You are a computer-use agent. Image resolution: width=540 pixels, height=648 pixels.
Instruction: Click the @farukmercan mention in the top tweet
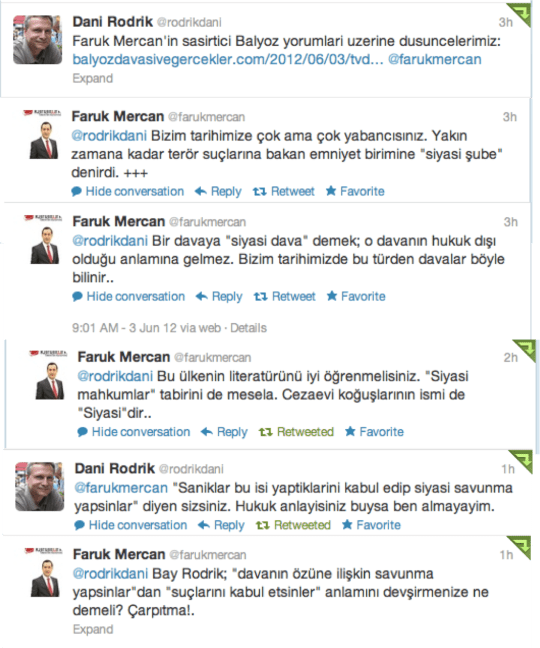point(435,60)
